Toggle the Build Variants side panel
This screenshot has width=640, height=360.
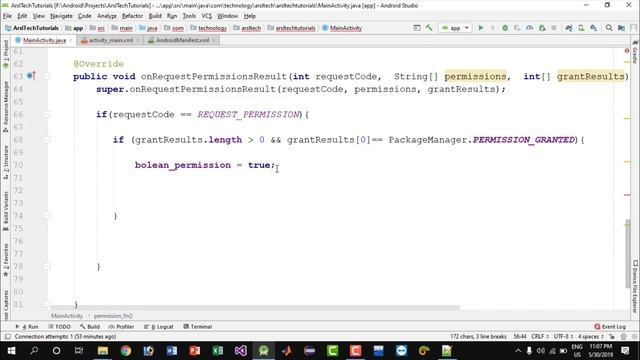(x=6, y=211)
